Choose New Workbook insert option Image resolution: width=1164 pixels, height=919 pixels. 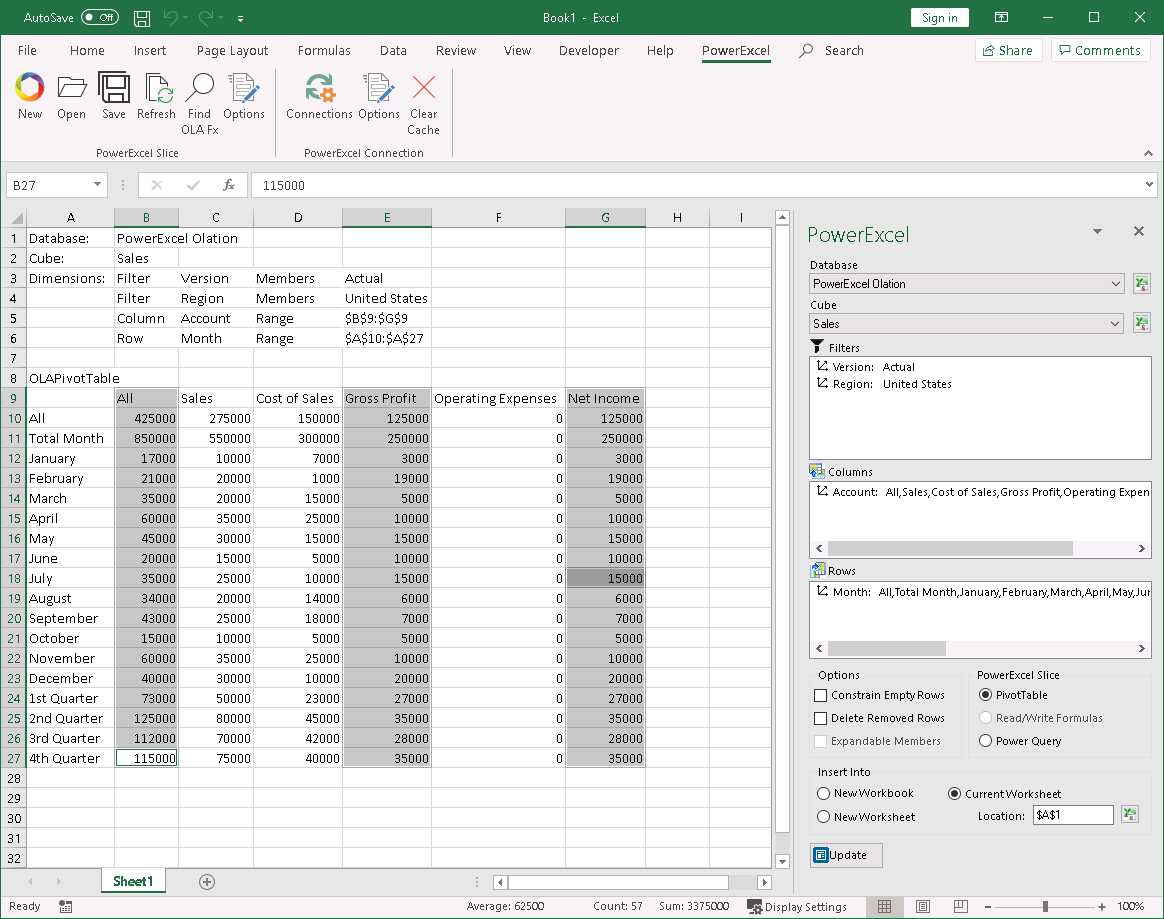(823, 794)
